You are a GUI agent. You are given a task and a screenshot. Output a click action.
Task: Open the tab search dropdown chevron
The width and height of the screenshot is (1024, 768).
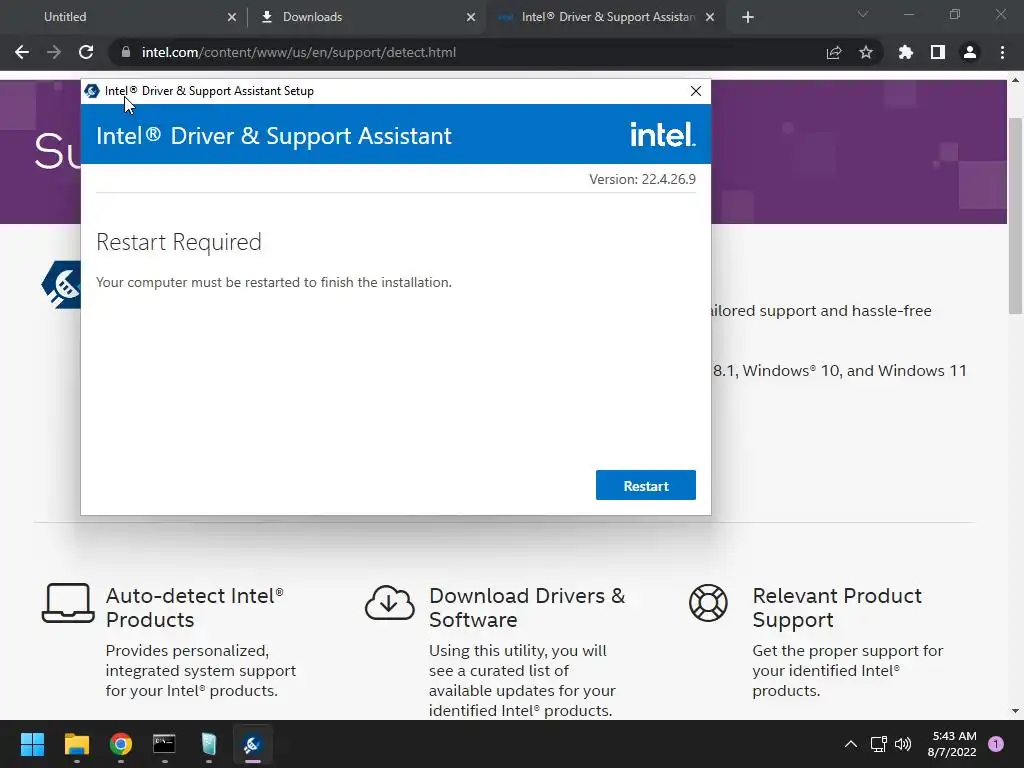coord(863,14)
